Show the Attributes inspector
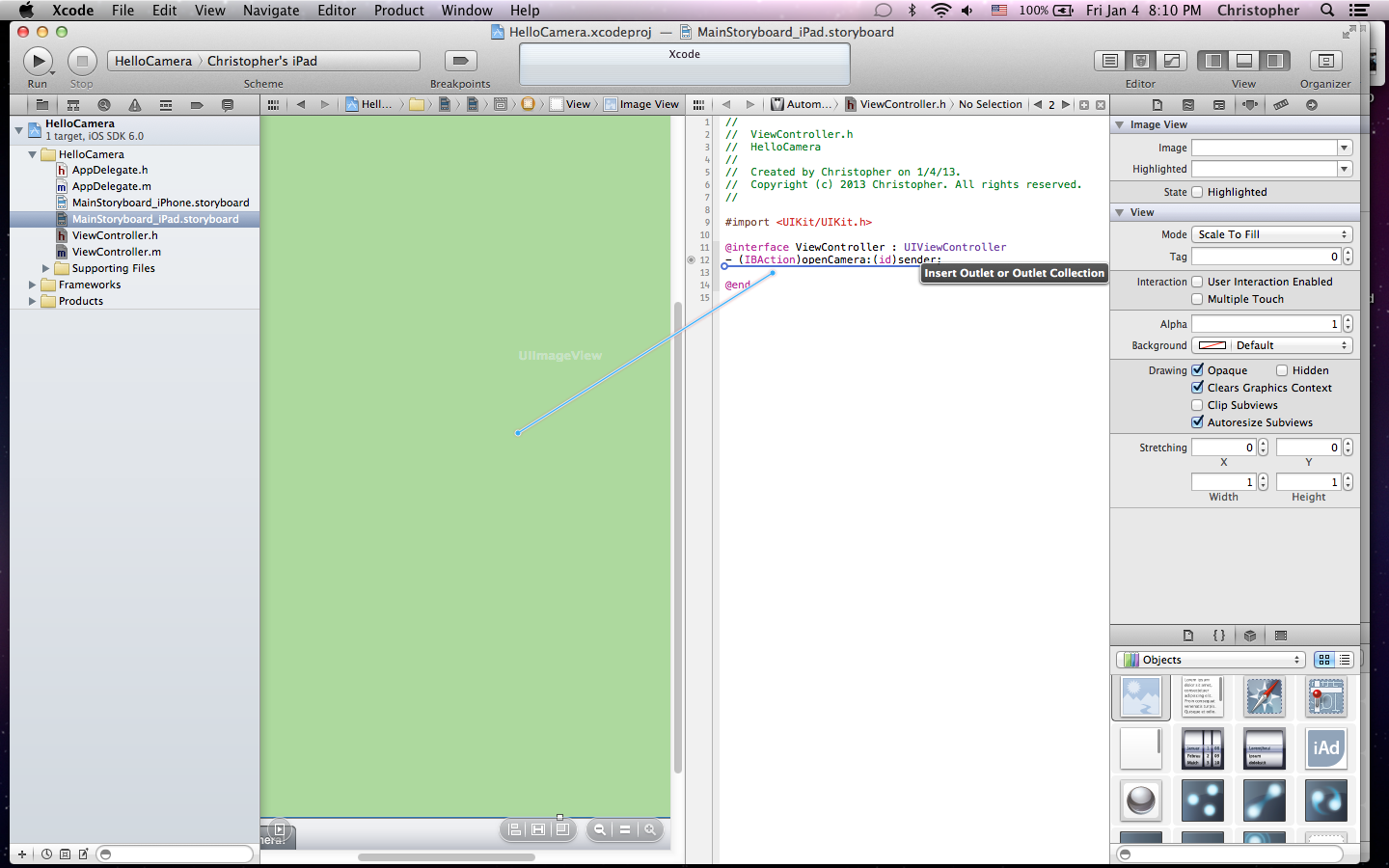Screen dimensions: 1389x868 click(x=1250, y=105)
